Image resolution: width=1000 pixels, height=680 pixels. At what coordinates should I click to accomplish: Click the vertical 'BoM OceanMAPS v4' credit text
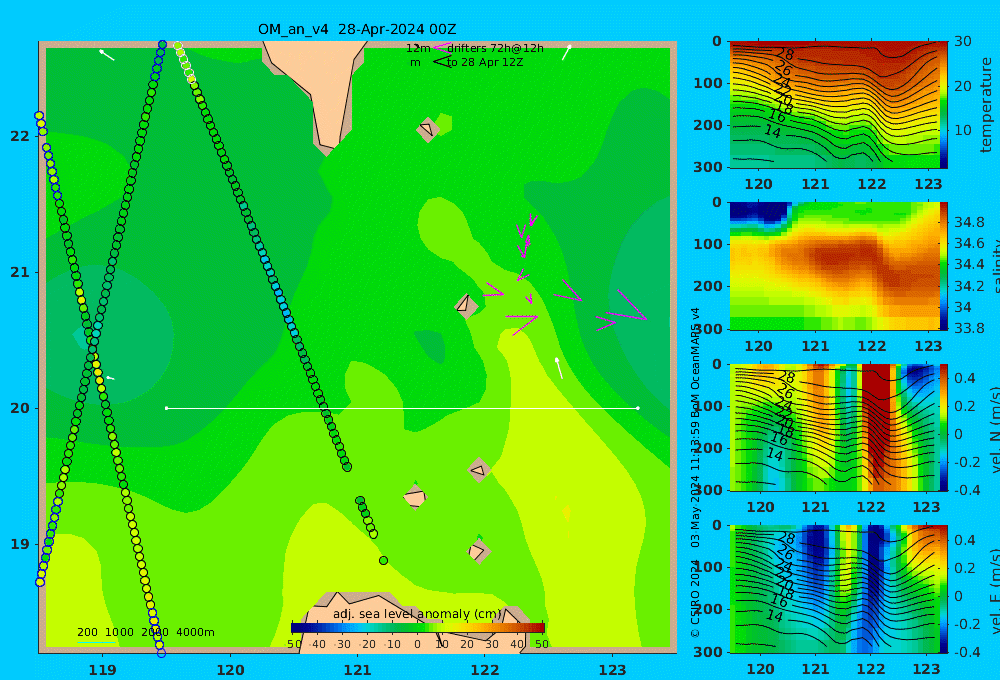695,361
